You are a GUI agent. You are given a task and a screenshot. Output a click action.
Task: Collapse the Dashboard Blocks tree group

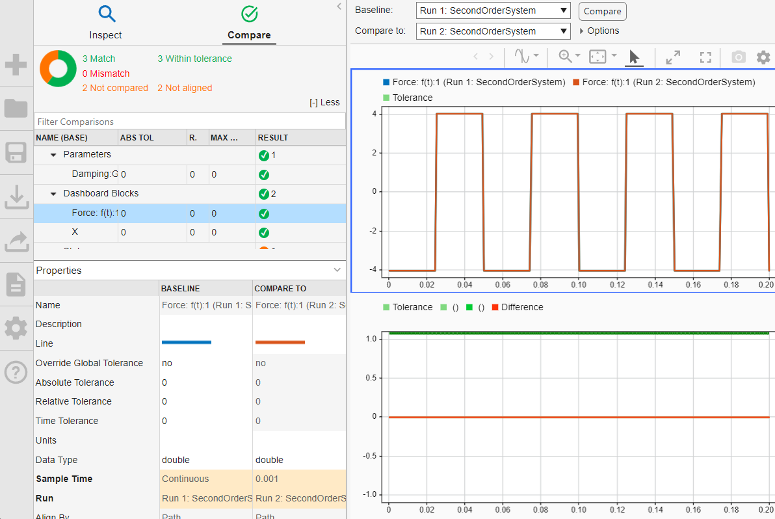(x=53, y=193)
